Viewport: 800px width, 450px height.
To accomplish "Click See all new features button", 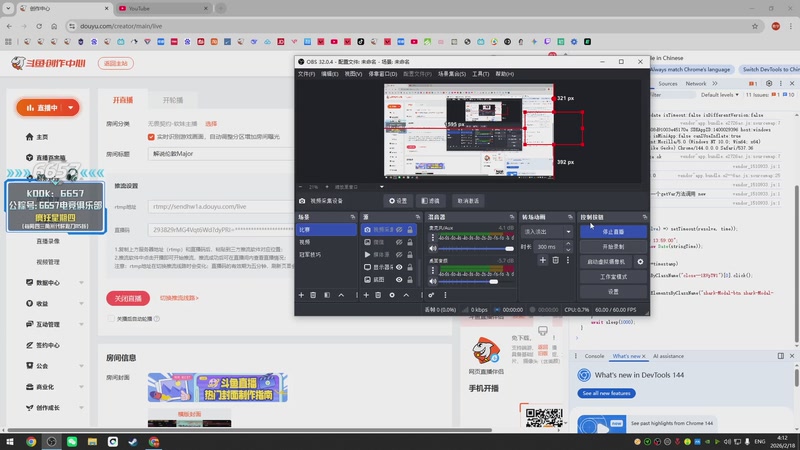I will click(606, 393).
